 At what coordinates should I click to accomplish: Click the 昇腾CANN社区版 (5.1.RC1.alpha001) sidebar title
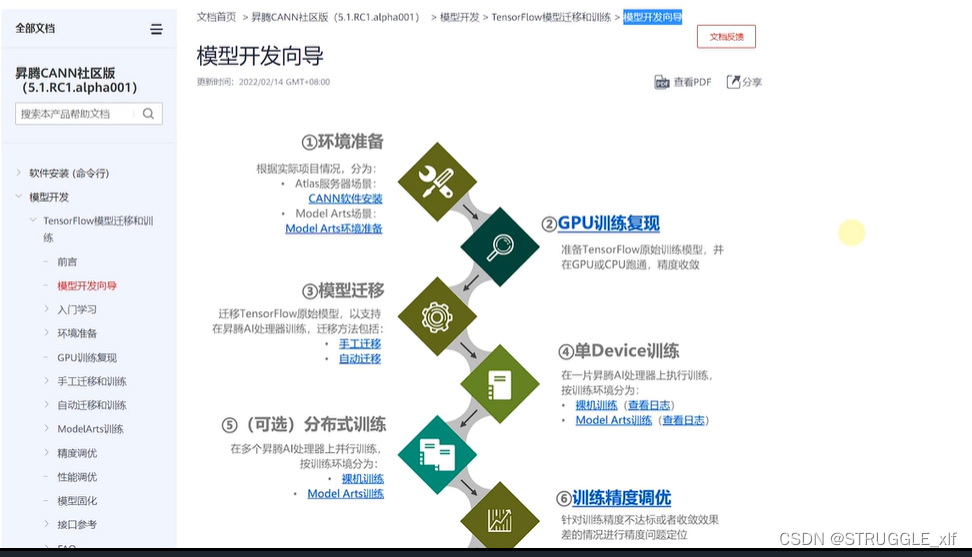coord(76,80)
